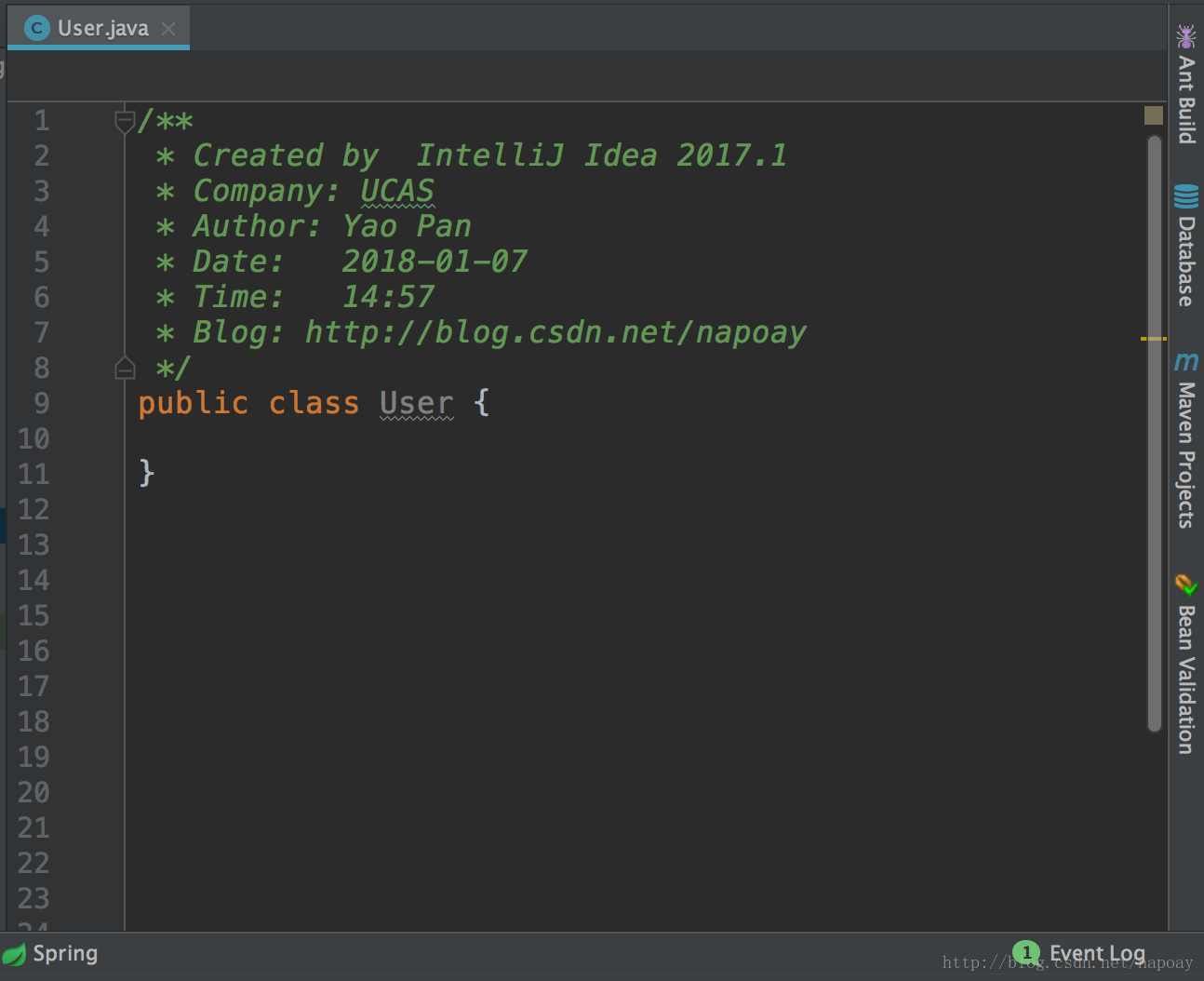Click time value 14:57
This screenshot has width=1204, height=981.
click(388, 297)
